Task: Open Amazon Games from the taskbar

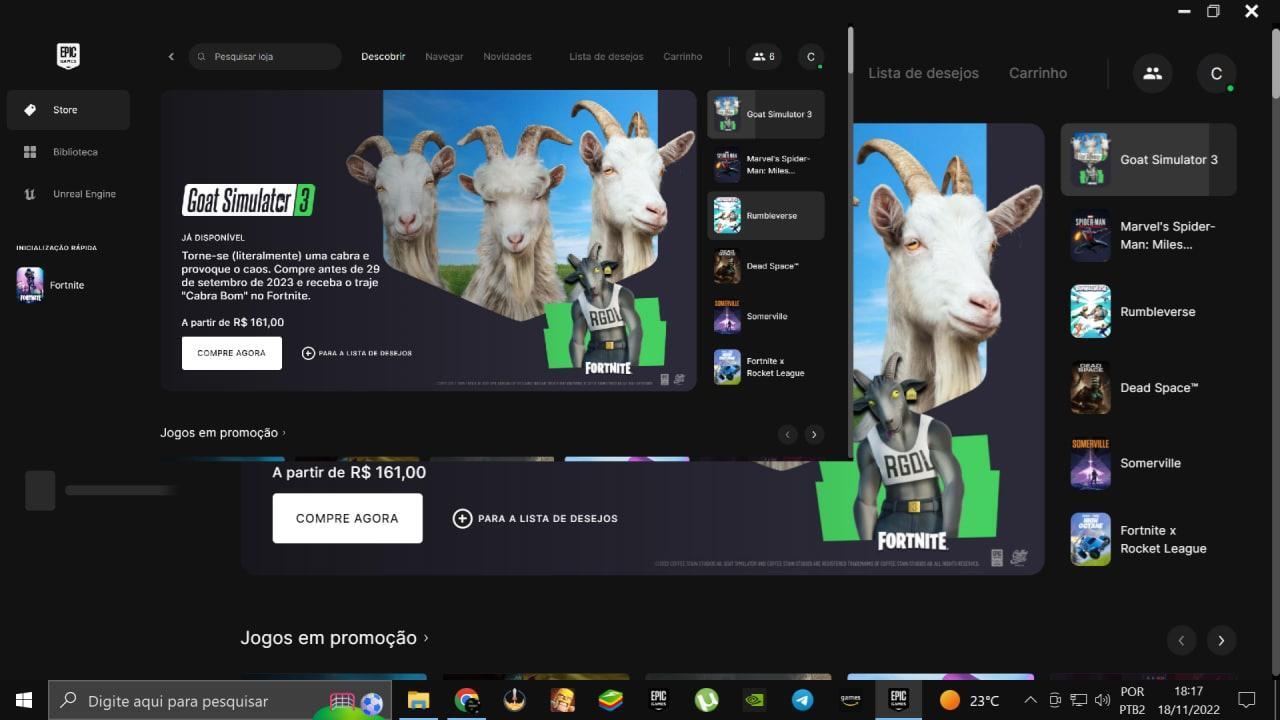Action: tap(851, 700)
